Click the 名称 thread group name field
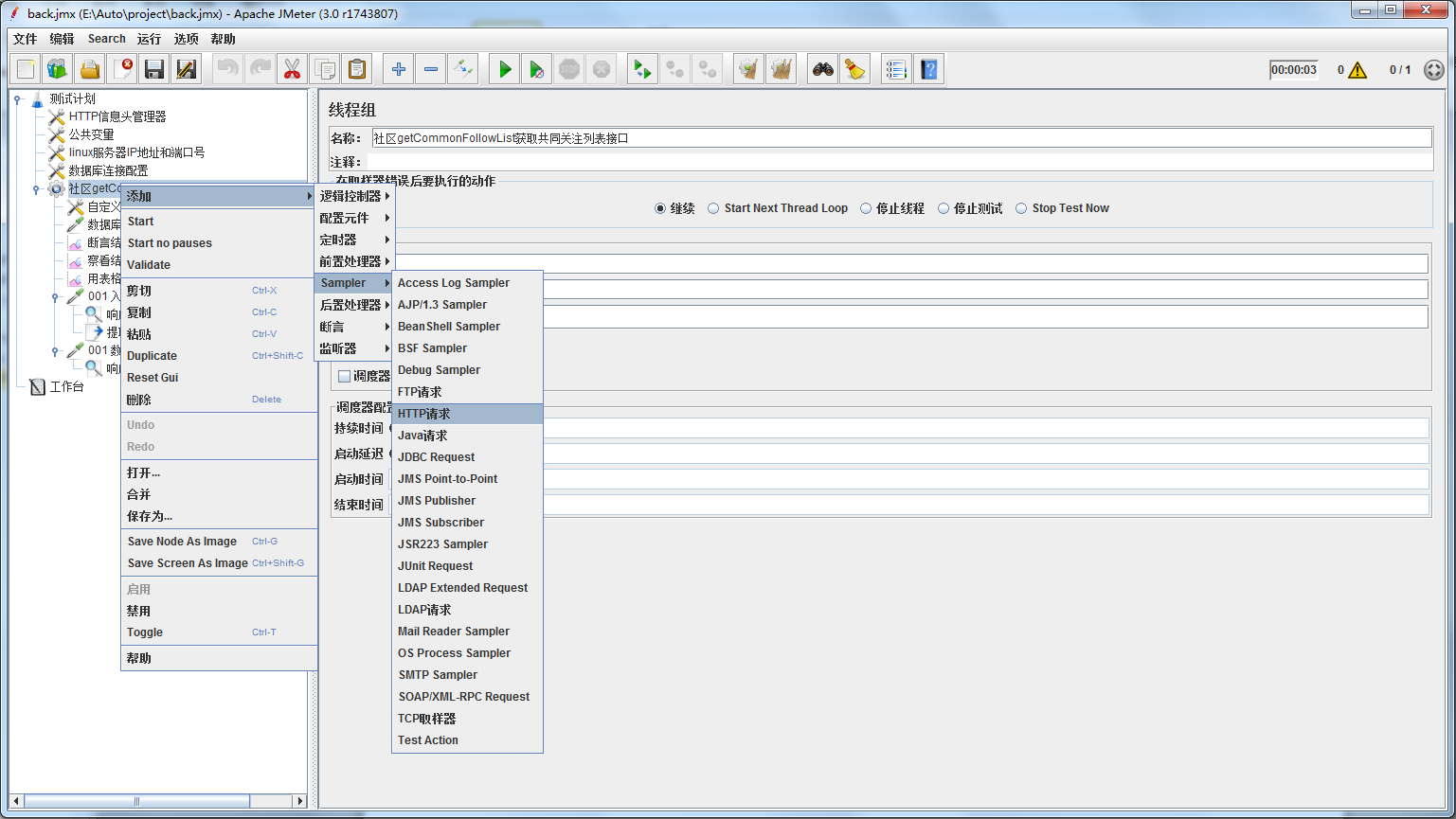The height and width of the screenshot is (819, 1456). (901, 138)
